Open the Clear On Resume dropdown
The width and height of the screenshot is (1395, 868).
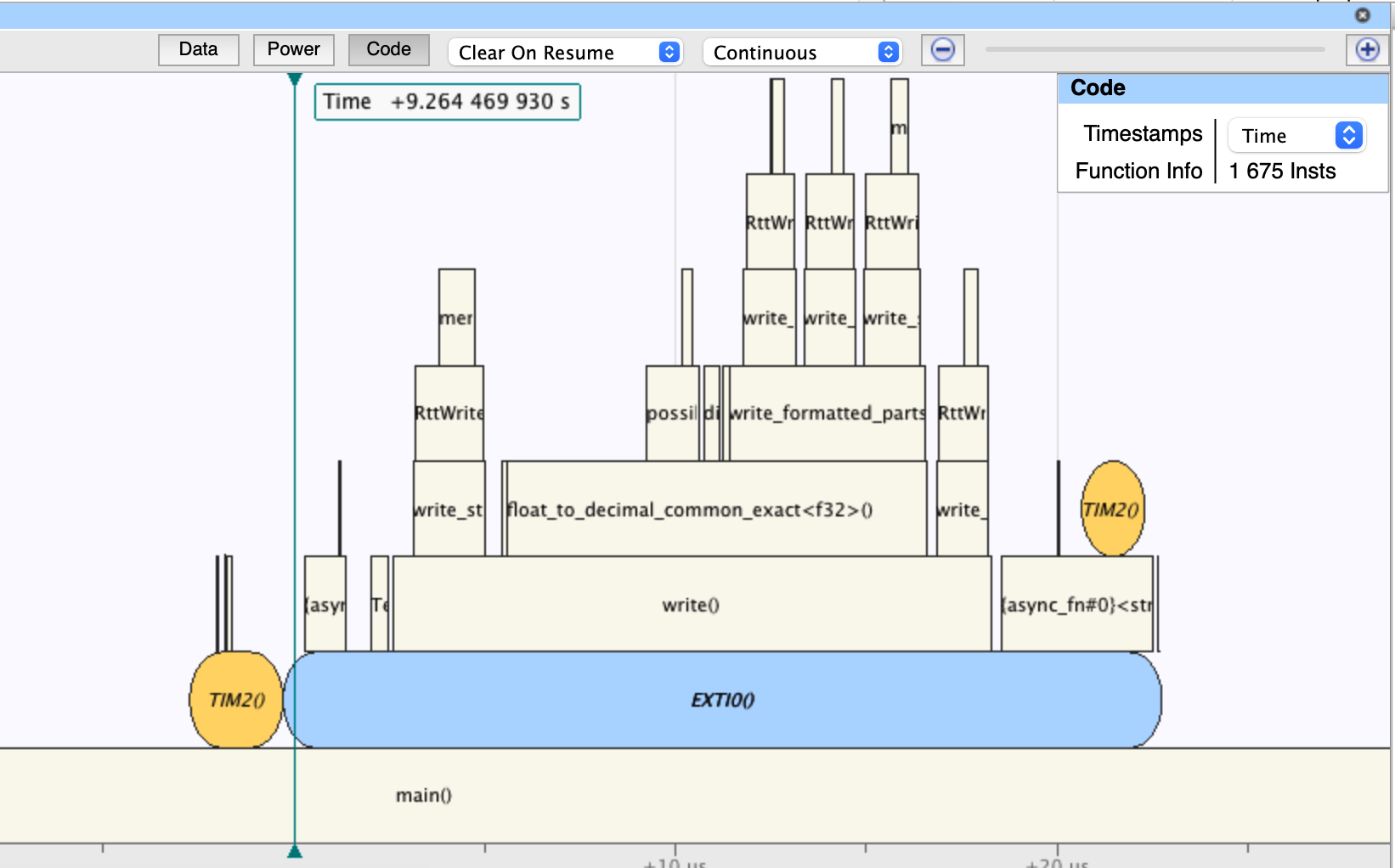pos(564,52)
